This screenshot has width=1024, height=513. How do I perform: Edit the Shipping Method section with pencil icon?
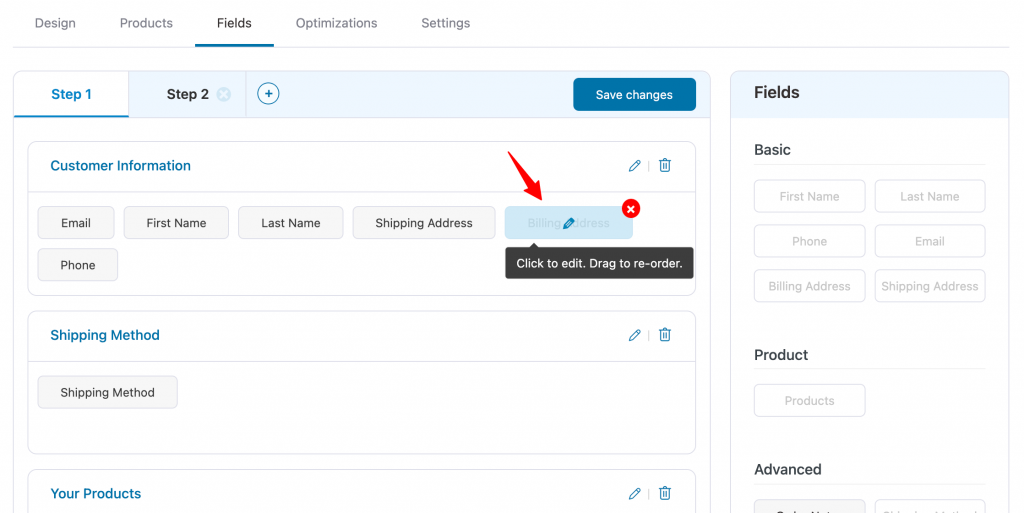pos(634,335)
